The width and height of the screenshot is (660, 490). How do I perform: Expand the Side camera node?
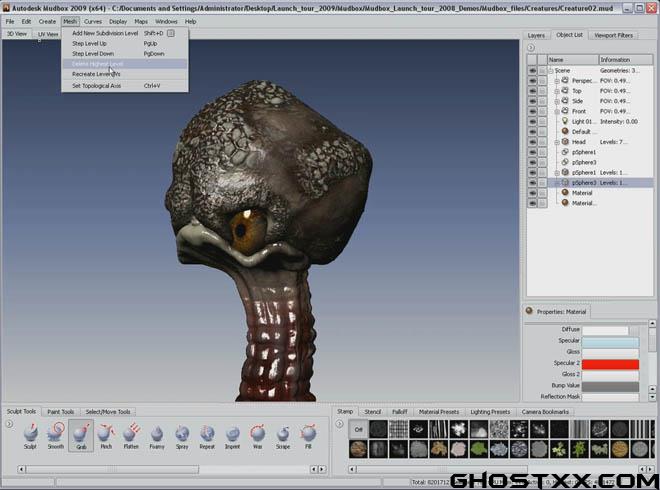pos(557,101)
